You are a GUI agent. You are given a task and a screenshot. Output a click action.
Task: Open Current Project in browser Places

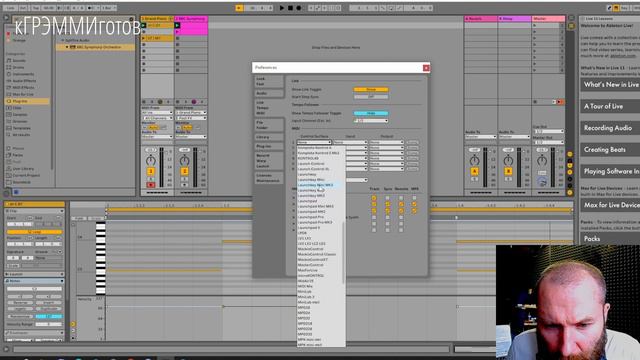coord(26,175)
